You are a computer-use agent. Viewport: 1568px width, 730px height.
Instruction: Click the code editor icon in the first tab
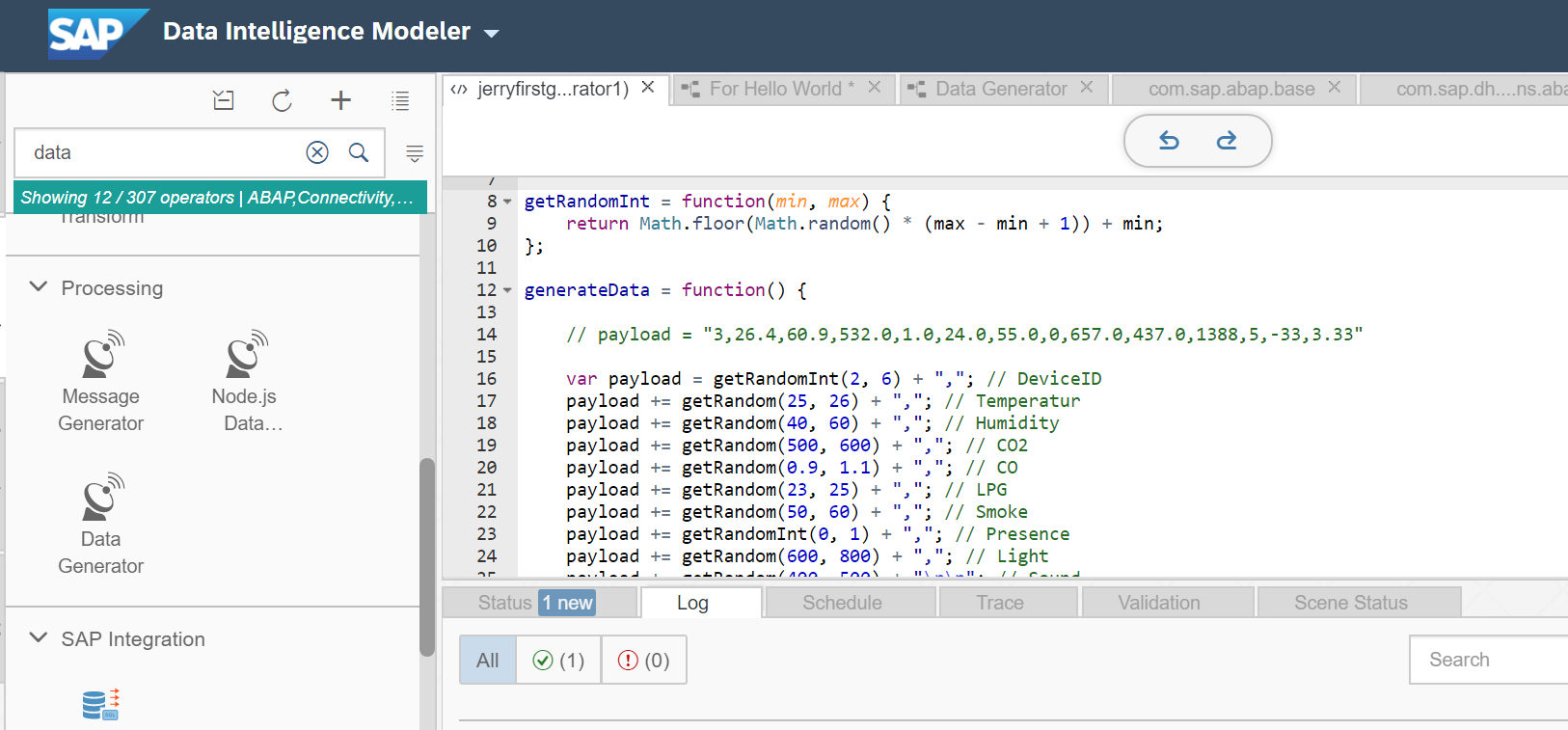[459, 90]
